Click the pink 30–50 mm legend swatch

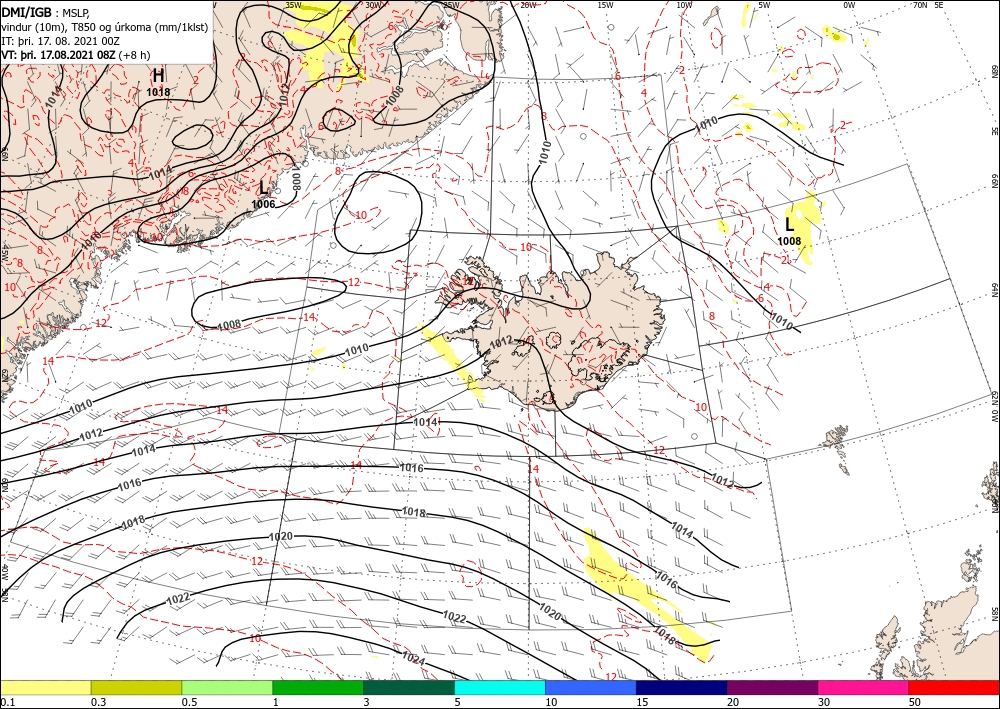[864, 687]
